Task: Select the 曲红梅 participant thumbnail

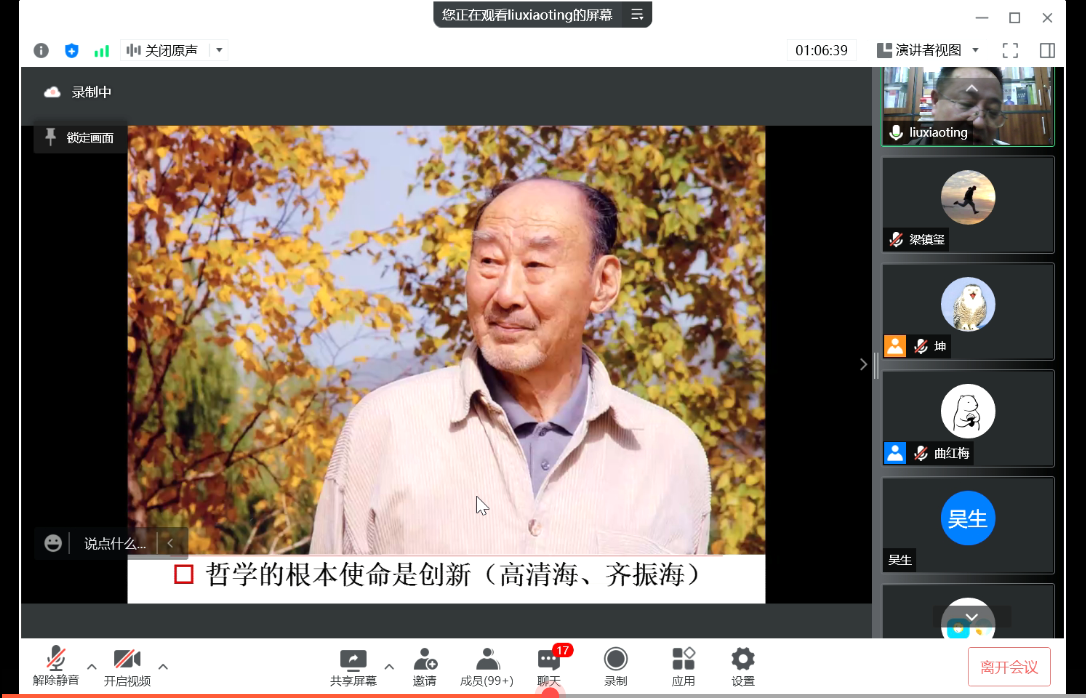Action: tap(967, 418)
